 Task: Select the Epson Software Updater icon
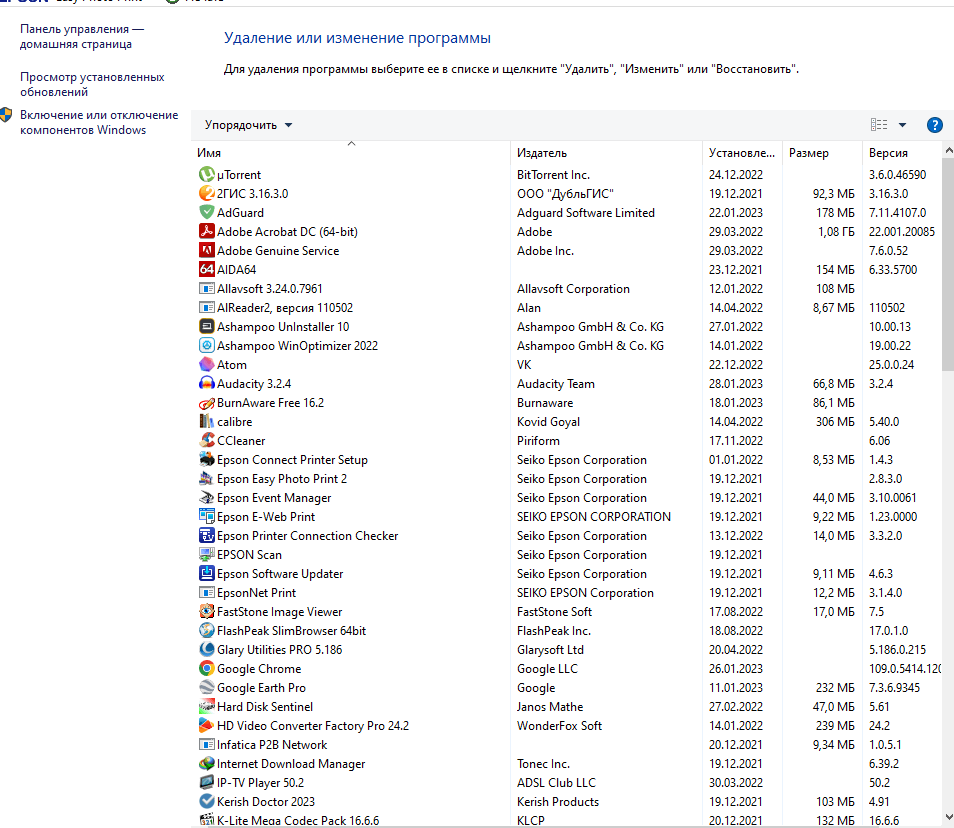coord(207,573)
